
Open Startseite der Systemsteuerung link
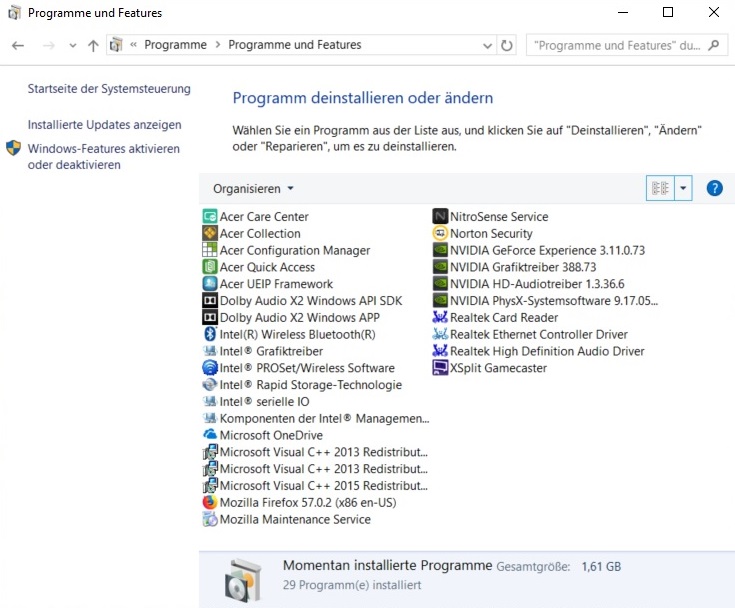(109, 89)
